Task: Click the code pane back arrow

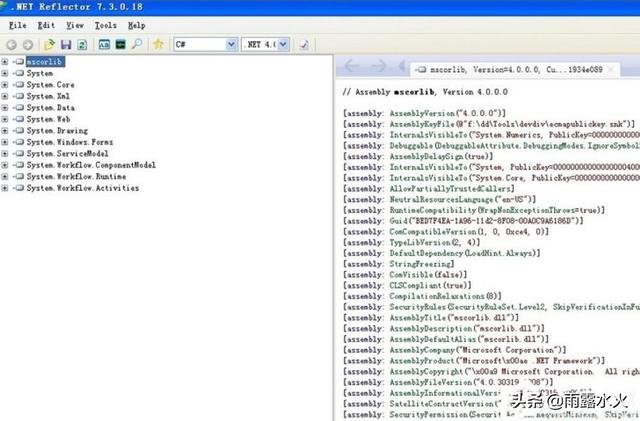Action: 352,65
